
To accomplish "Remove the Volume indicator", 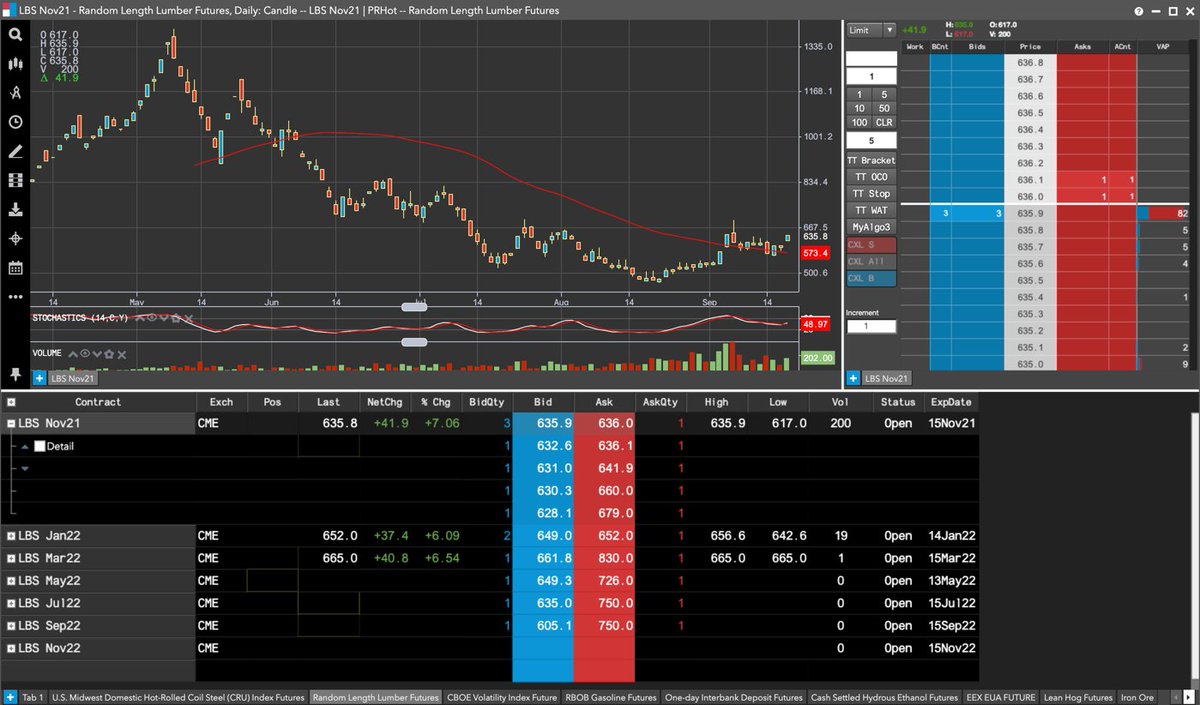I will (122, 354).
